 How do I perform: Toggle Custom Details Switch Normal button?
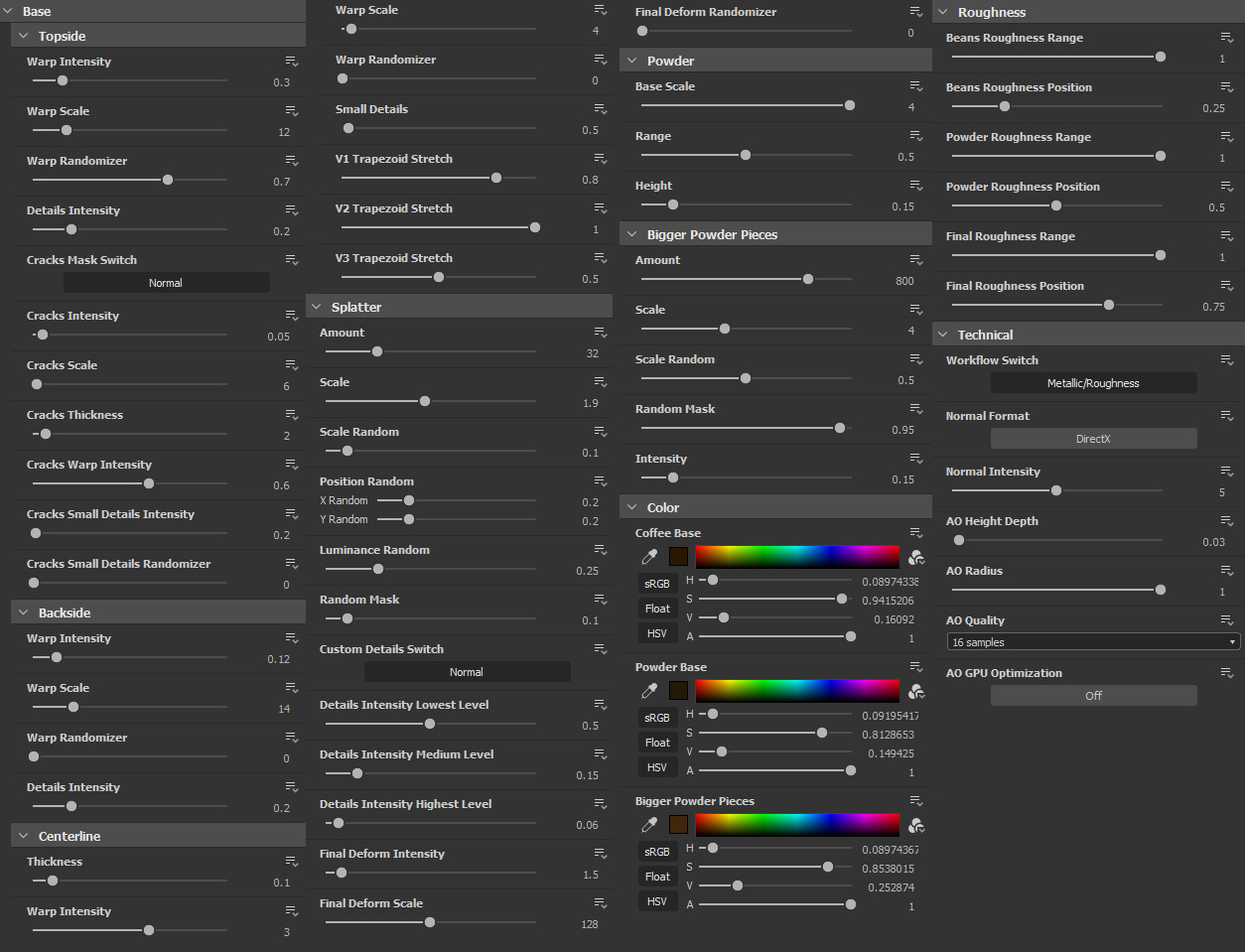[467, 672]
